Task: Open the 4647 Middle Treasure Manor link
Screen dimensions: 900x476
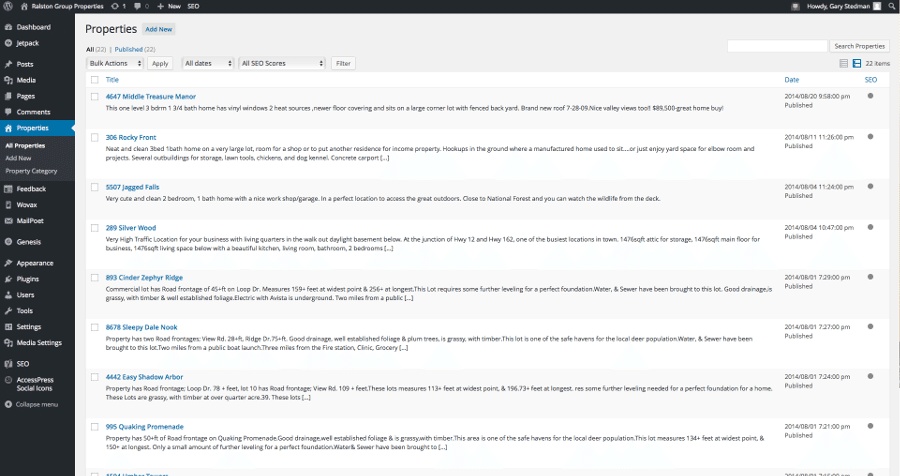Action: coord(150,96)
